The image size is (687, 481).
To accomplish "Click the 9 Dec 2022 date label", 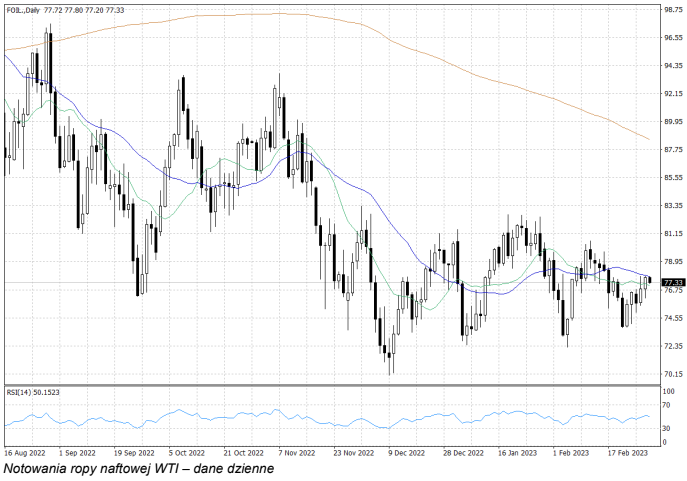I will click(x=405, y=451).
